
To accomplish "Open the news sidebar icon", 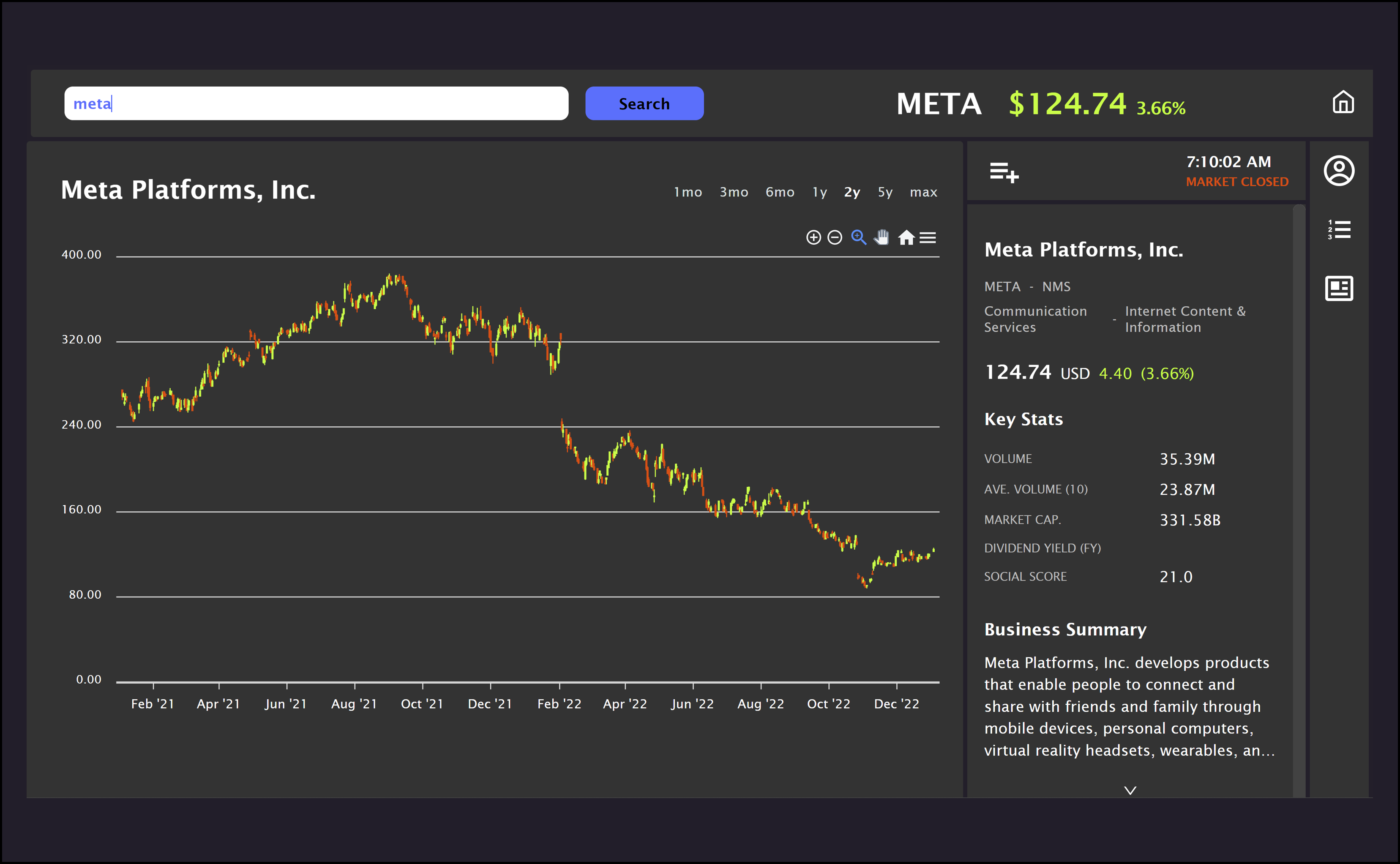I will (1339, 288).
